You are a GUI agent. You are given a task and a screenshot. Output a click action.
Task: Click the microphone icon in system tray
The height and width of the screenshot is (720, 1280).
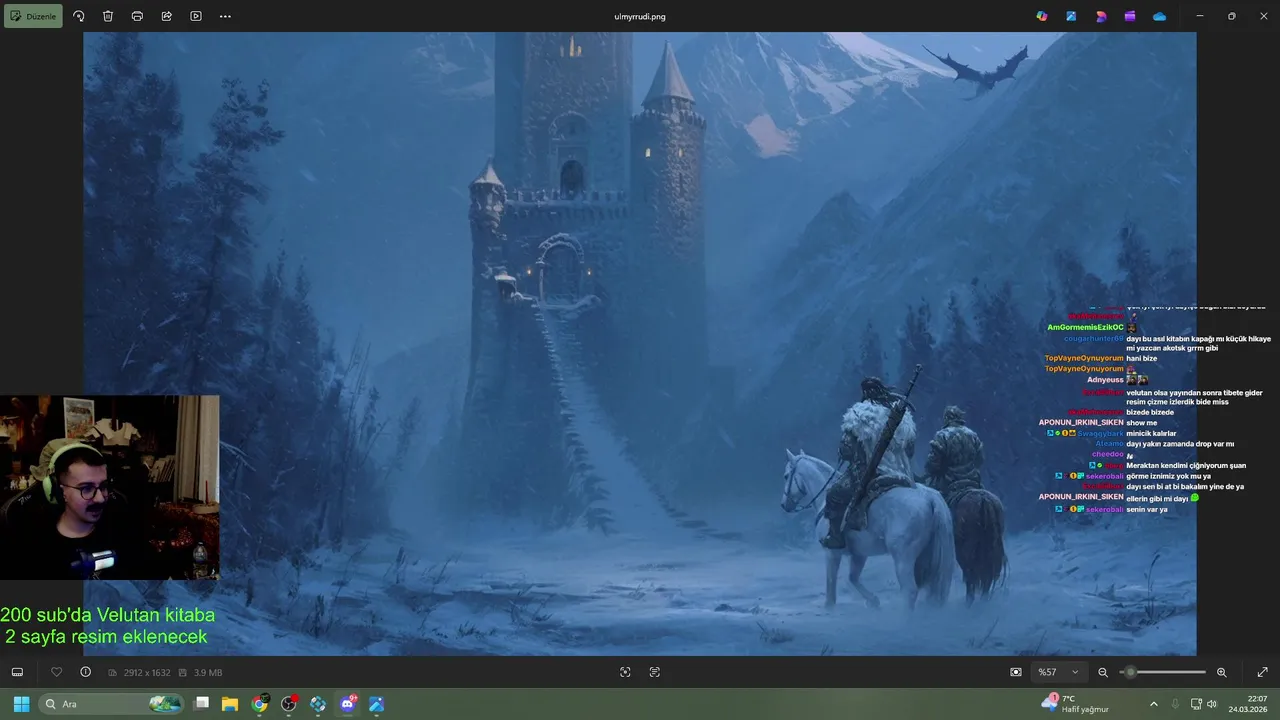pyautogui.click(x=1175, y=704)
